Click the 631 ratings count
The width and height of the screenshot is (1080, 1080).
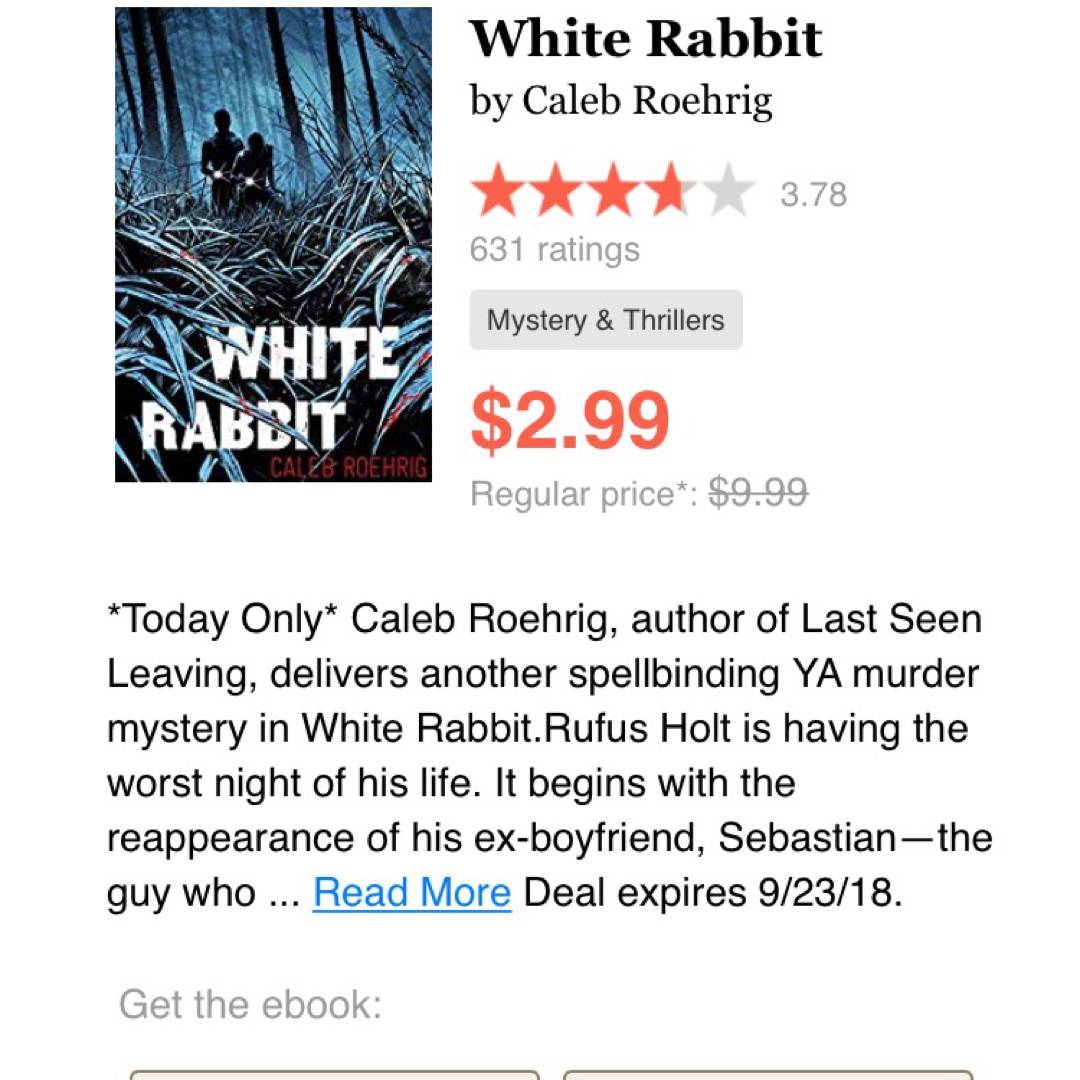[x=554, y=249]
